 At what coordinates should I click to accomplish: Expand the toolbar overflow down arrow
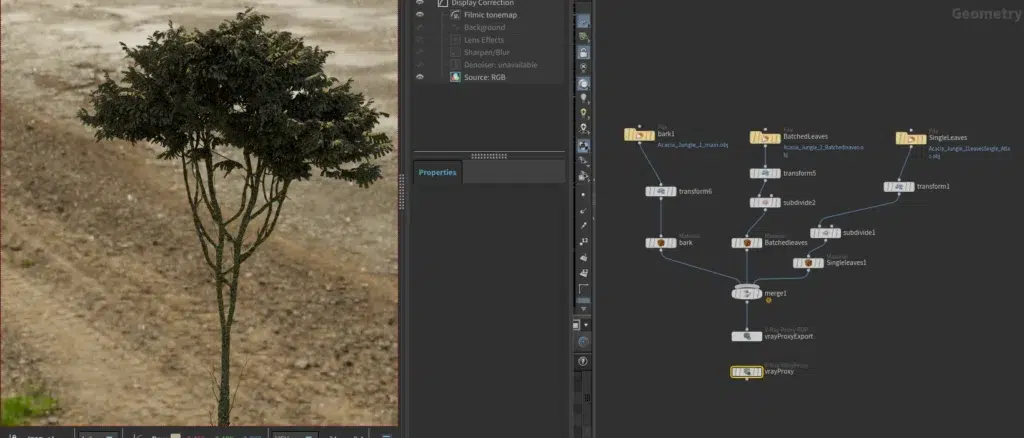[x=583, y=308]
